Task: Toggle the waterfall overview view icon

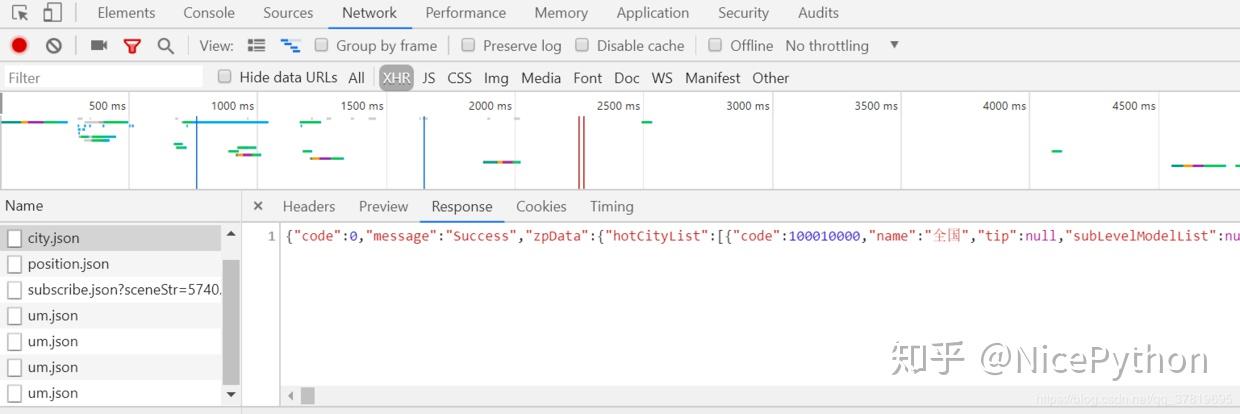Action: (291, 45)
